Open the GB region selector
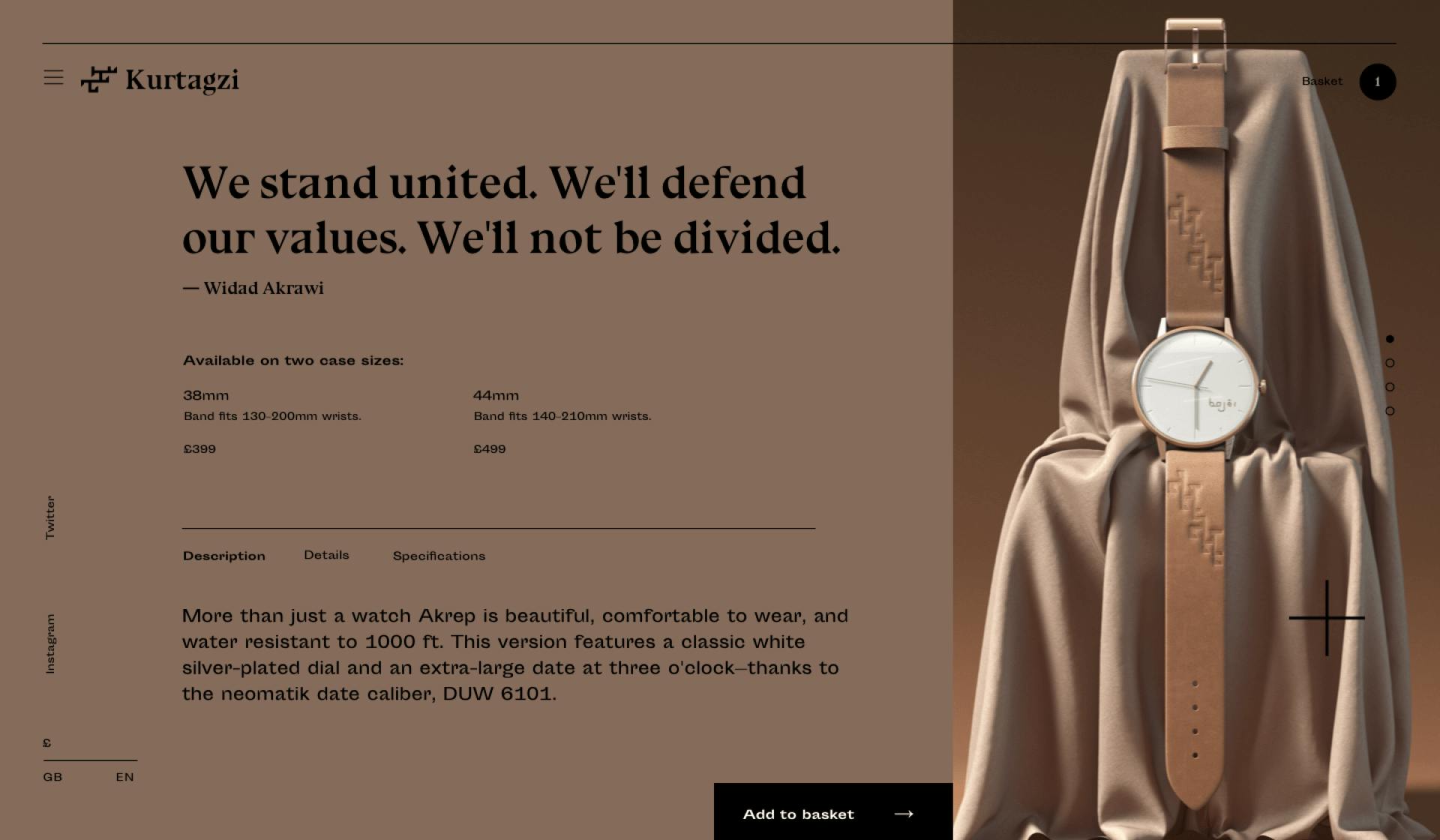 click(52, 777)
